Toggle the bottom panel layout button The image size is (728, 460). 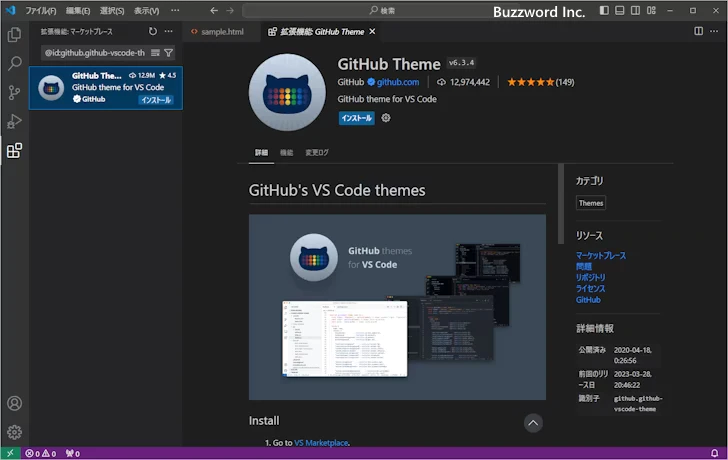619,10
